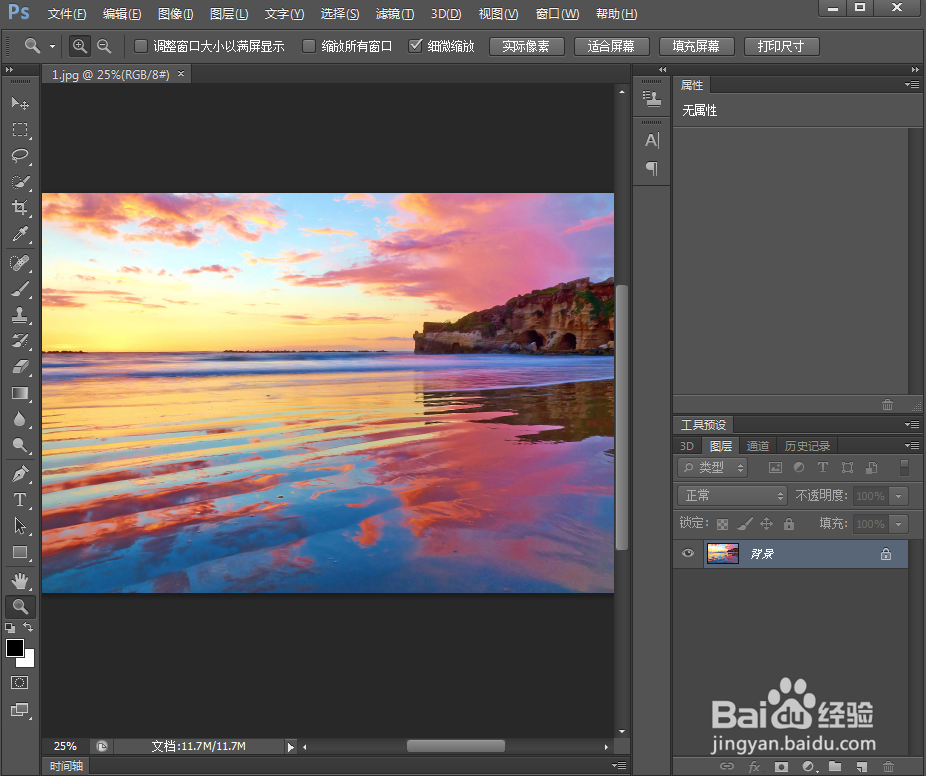This screenshot has height=776, width=926.
Task: Open the fill dropdown arrow
Action: 899,524
